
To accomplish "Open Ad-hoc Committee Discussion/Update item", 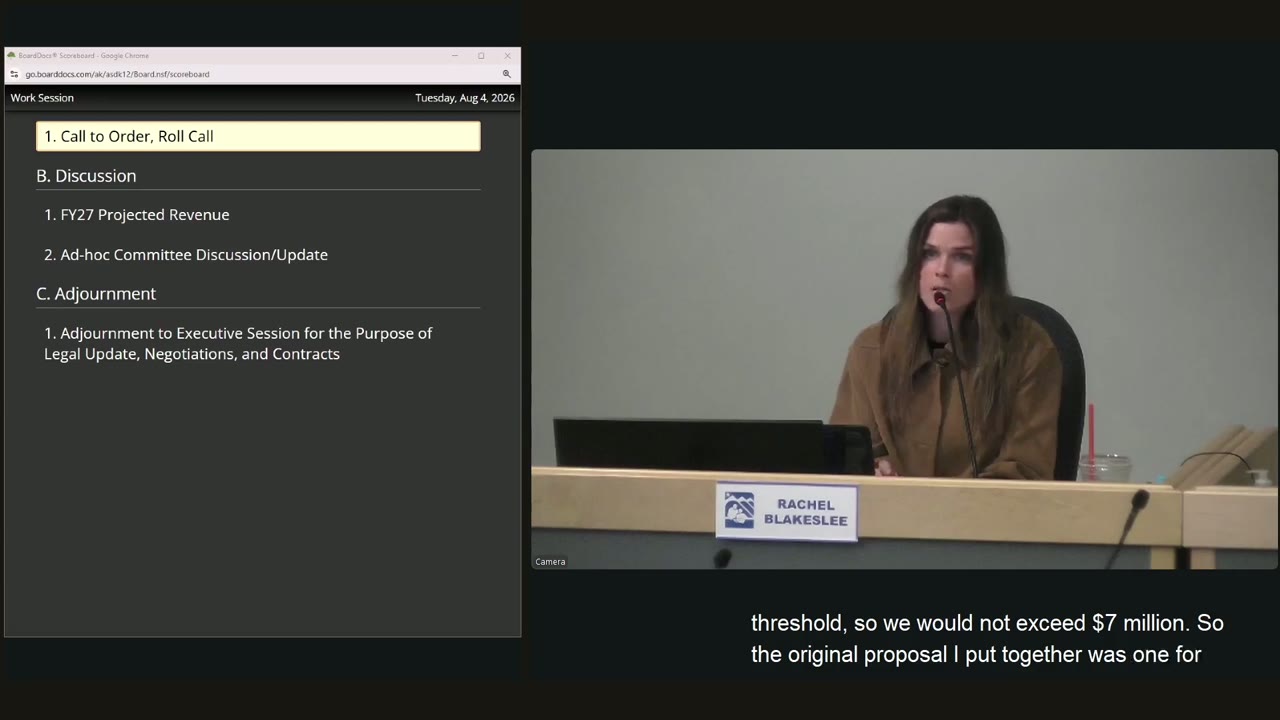I will click(x=186, y=255).
